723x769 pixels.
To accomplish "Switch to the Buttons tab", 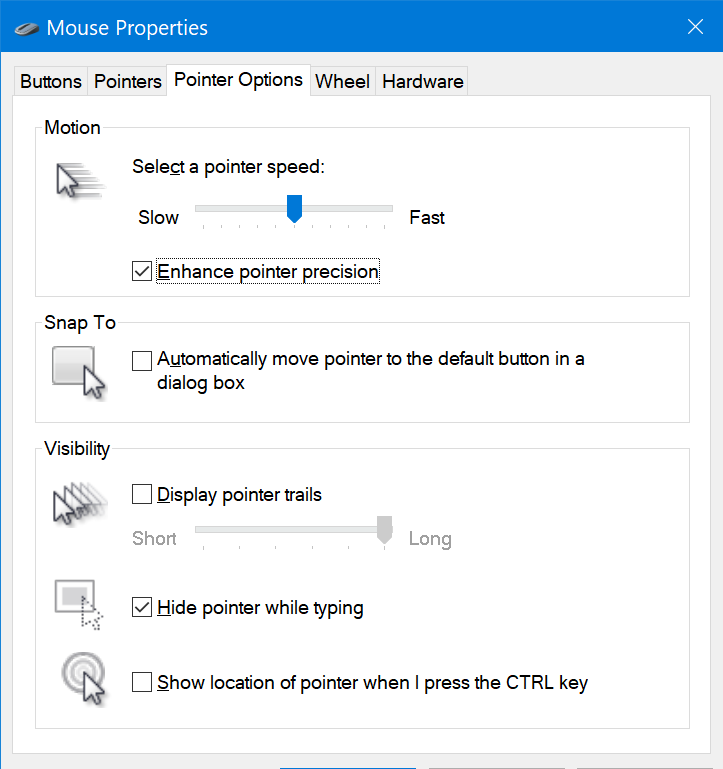I will click(52, 82).
